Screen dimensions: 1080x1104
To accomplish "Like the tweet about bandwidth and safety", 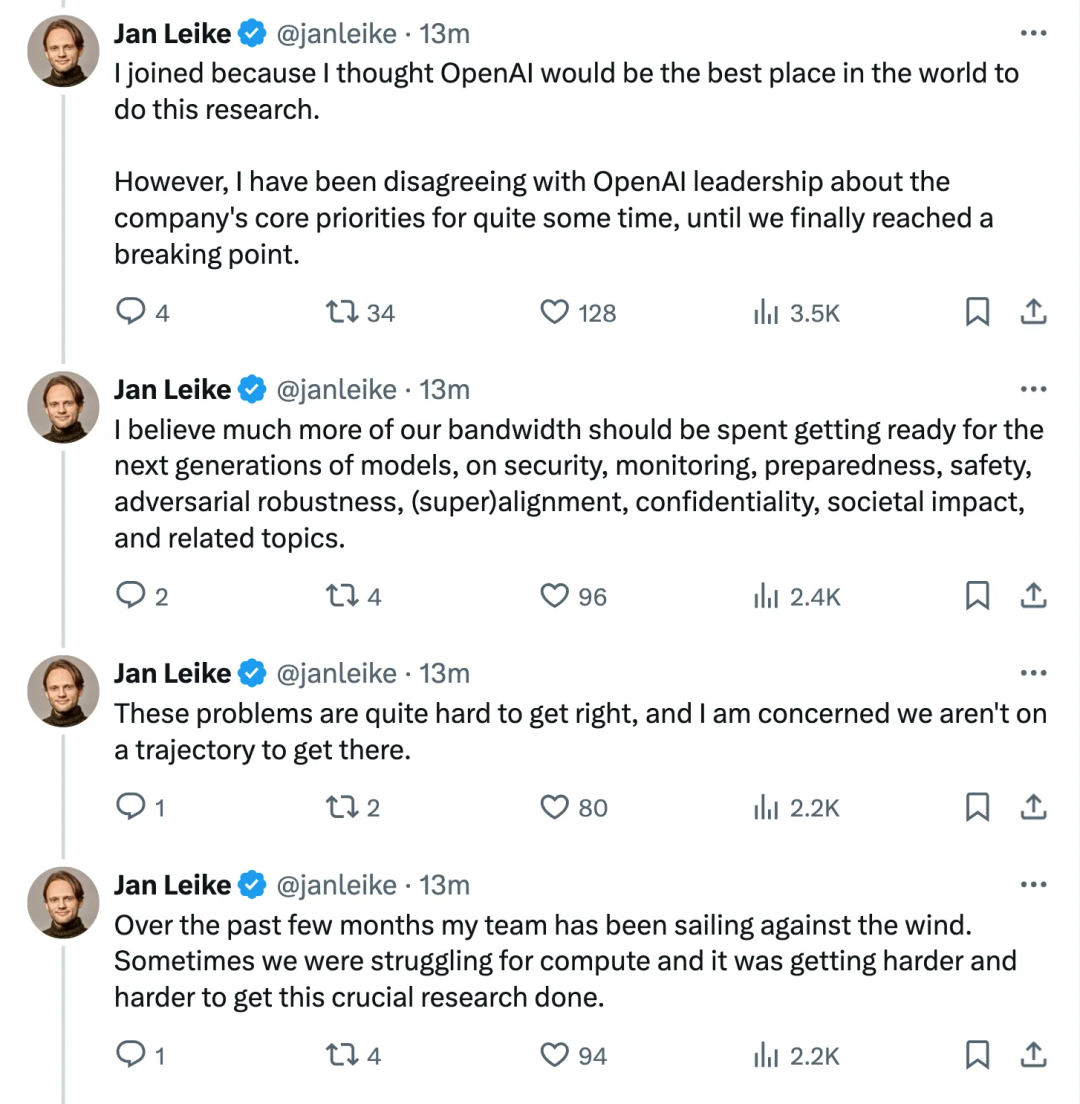I will [x=554, y=597].
